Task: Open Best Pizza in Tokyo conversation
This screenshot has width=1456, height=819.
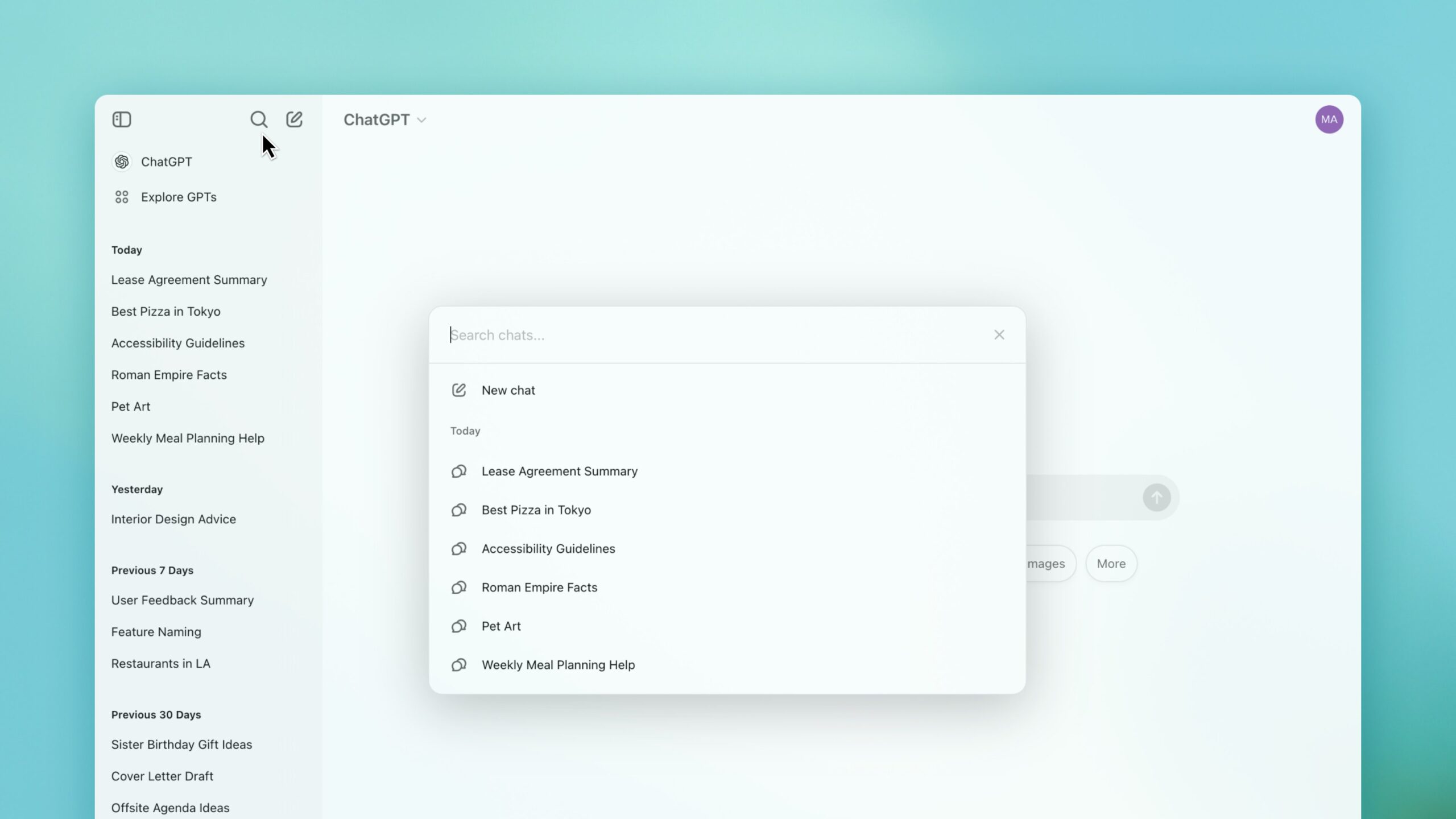Action: 536,509
